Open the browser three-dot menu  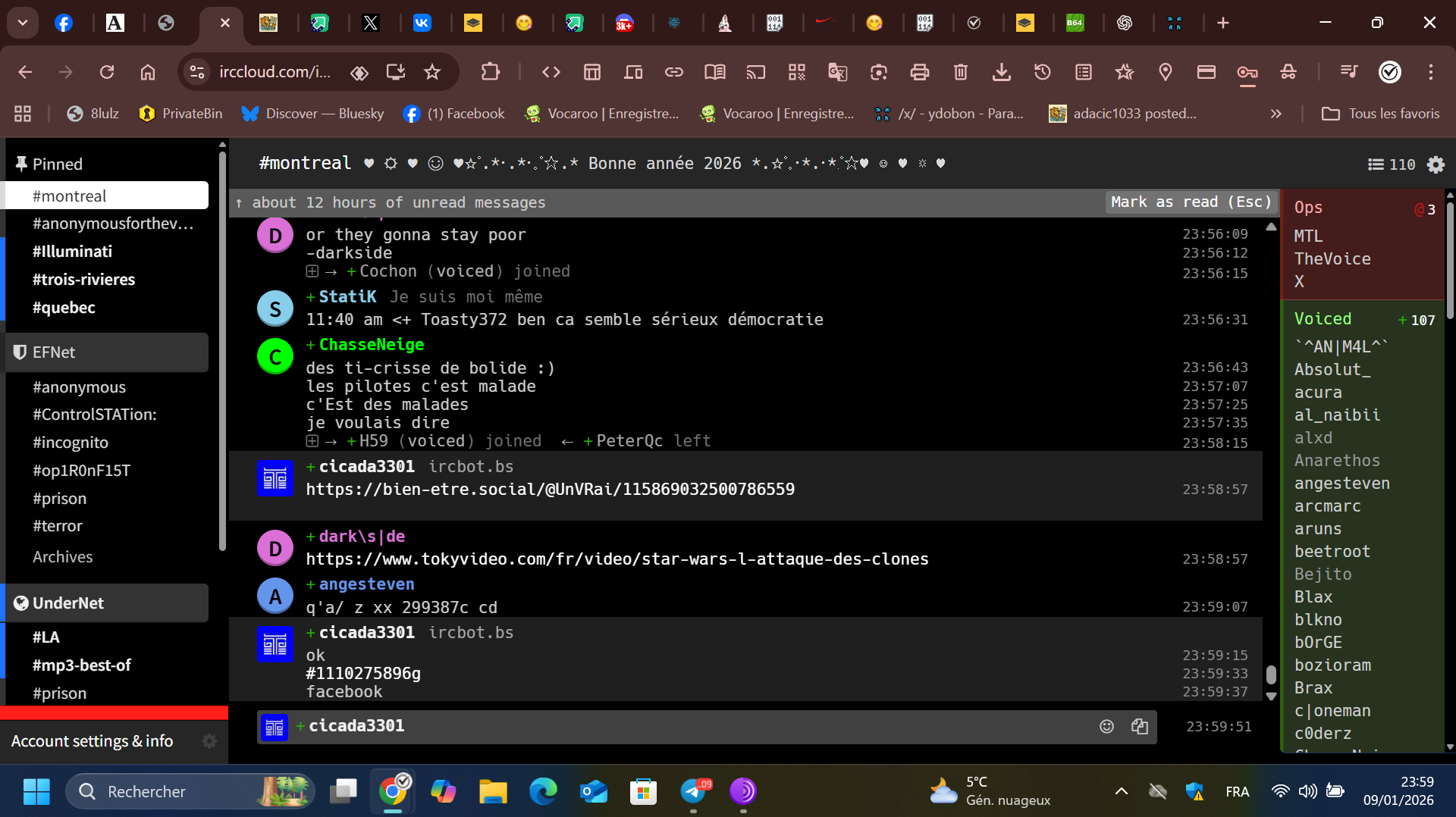click(x=1431, y=72)
